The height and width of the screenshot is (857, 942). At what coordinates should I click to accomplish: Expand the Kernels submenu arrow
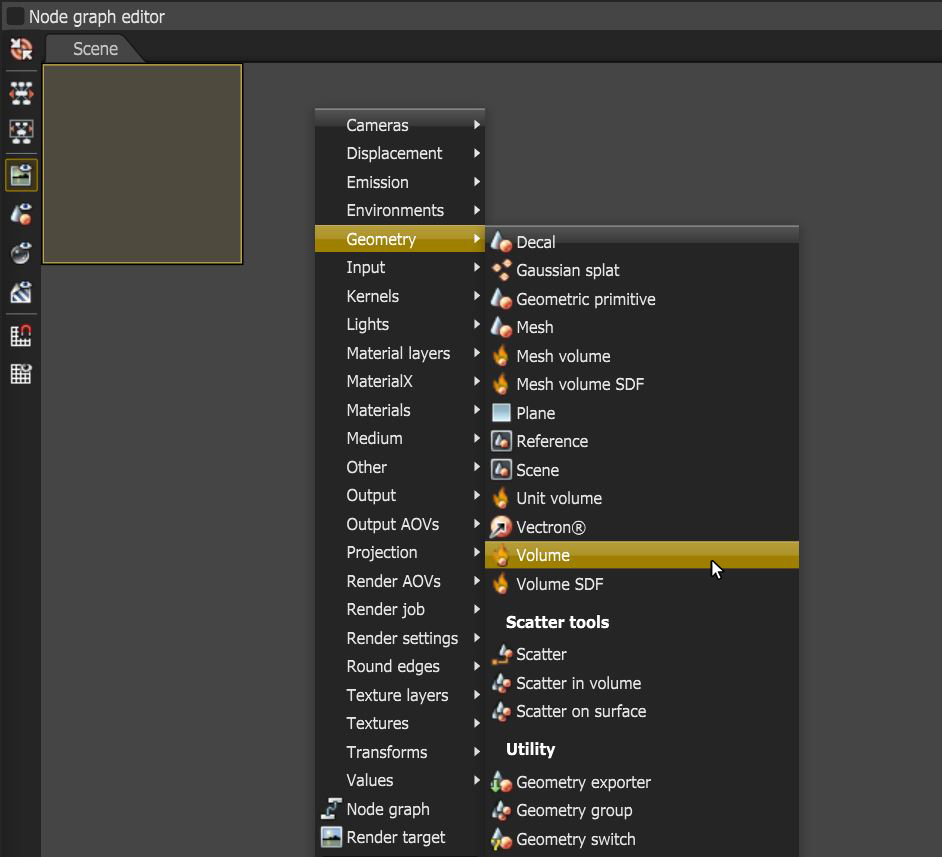point(476,296)
